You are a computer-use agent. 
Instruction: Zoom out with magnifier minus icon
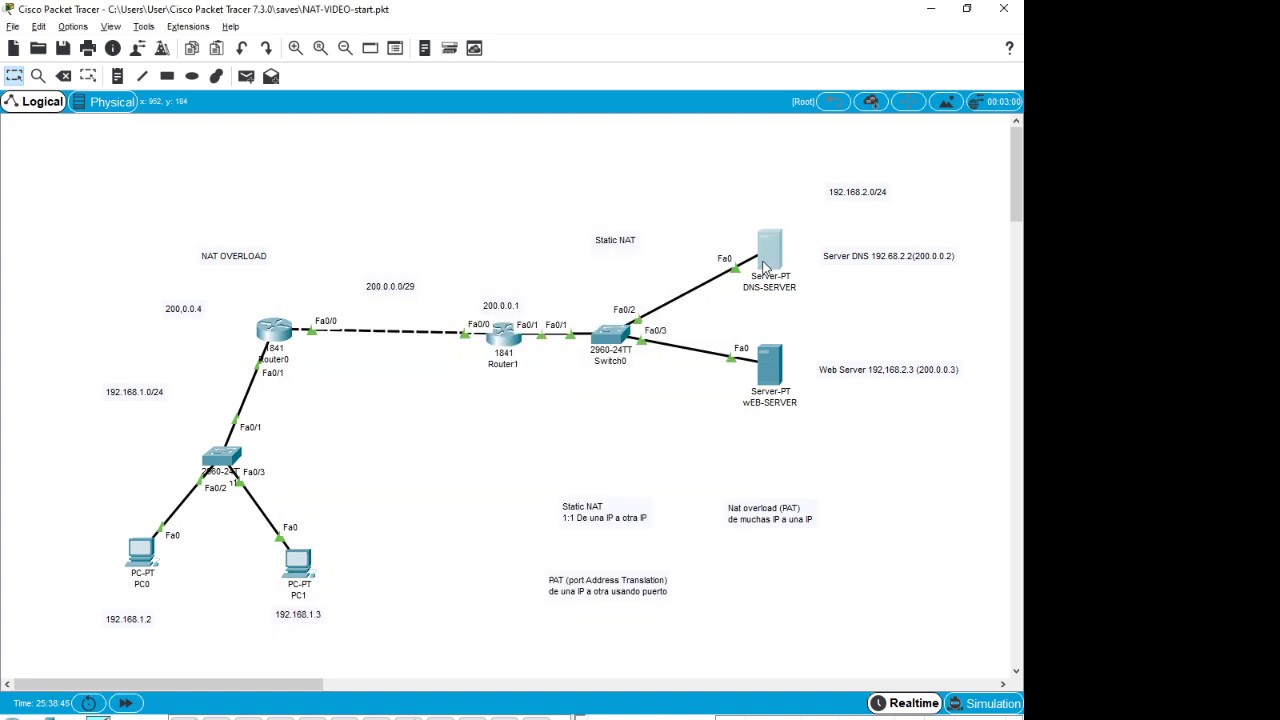(x=345, y=48)
